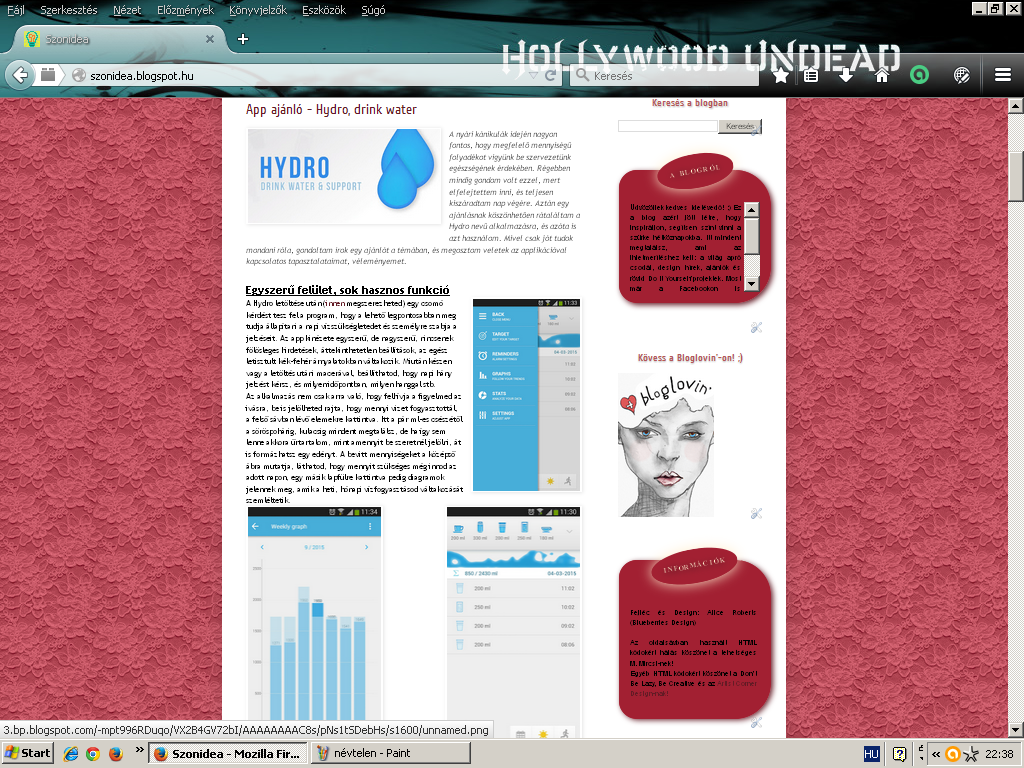Open the Eszközök menu
The image size is (1024, 768).
pyautogui.click(x=324, y=10)
